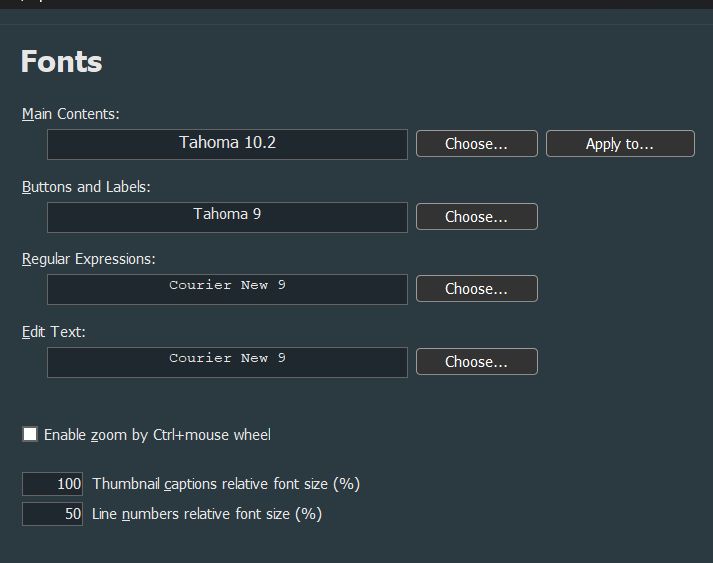Screen dimensions: 713x563
Task: Click Thumbnail captions relative font size label
Action: click(225, 484)
